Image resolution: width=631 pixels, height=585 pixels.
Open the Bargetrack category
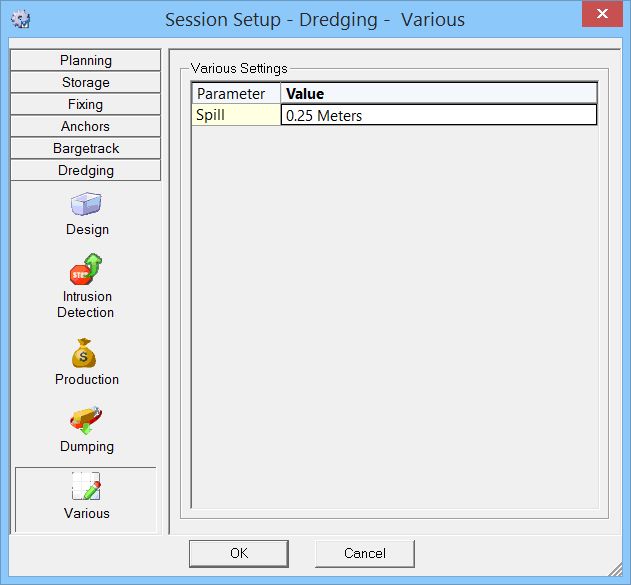pyautogui.click(x=86, y=148)
